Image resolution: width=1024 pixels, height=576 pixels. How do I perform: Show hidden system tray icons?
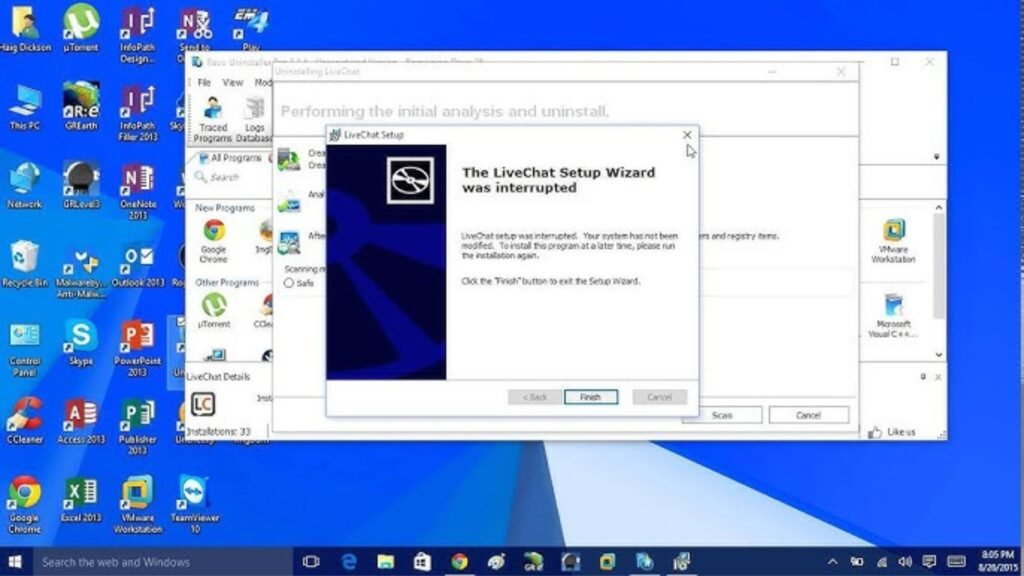pyautogui.click(x=832, y=562)
